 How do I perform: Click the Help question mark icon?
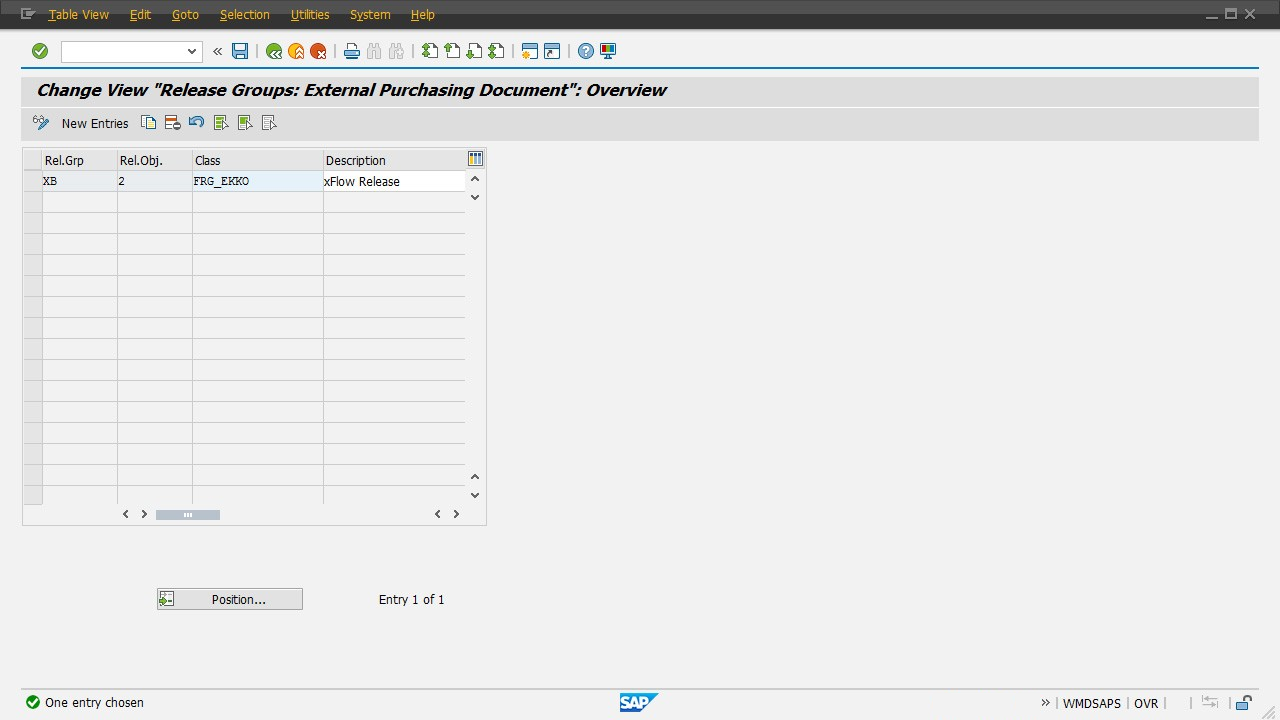pyautogui.click(x=586, y=51)
